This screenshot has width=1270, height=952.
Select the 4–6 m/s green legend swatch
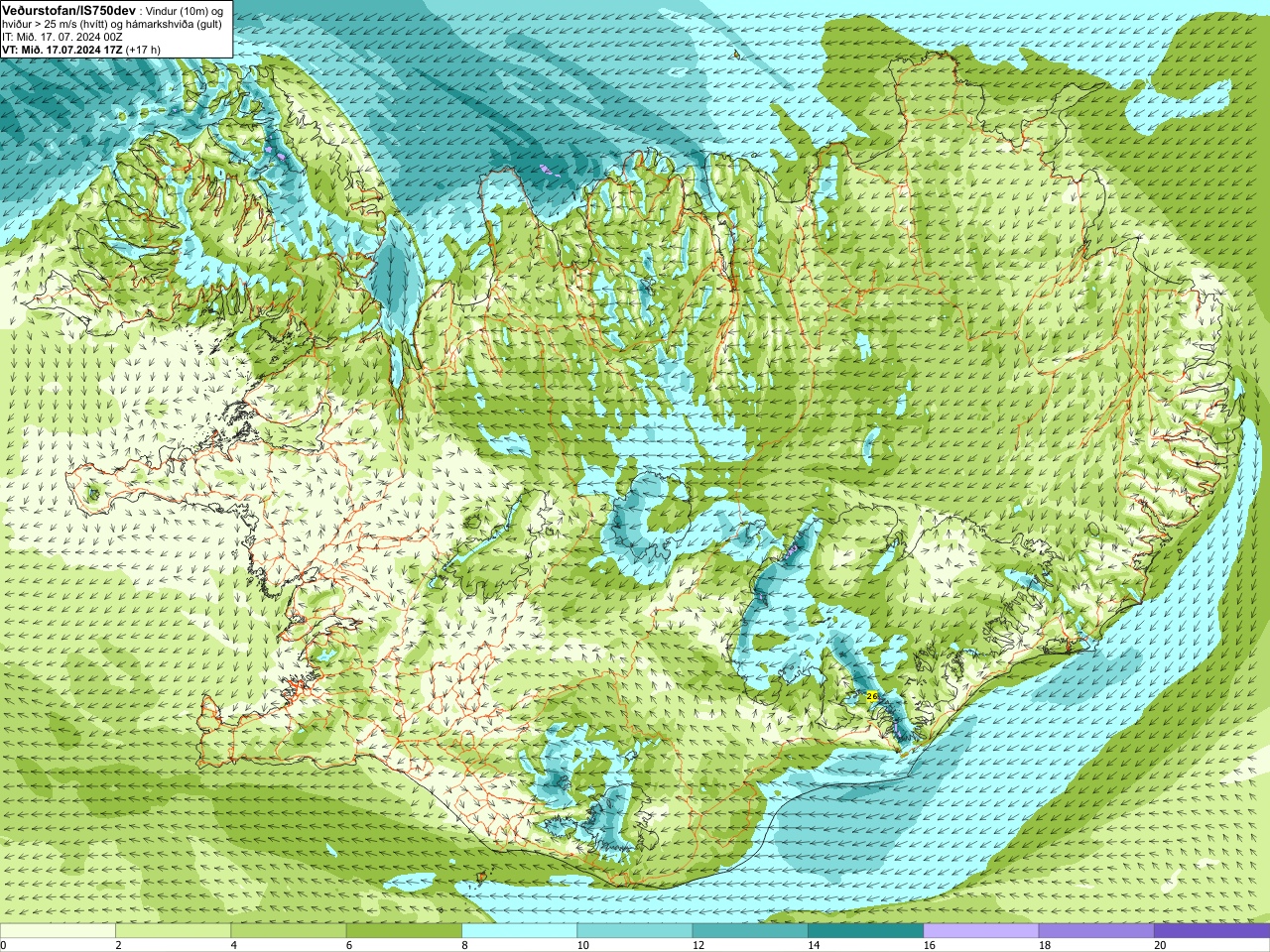[x=289, y=931]
